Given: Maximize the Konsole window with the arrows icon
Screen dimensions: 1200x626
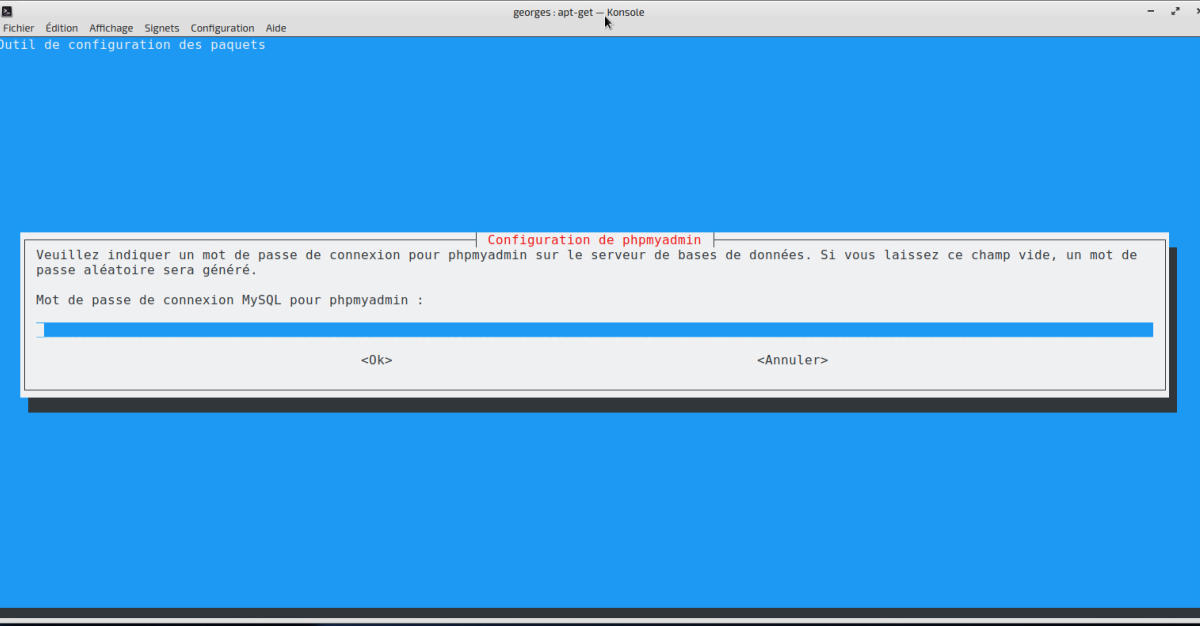Looking at the screenshot, I should point(1174,11).
